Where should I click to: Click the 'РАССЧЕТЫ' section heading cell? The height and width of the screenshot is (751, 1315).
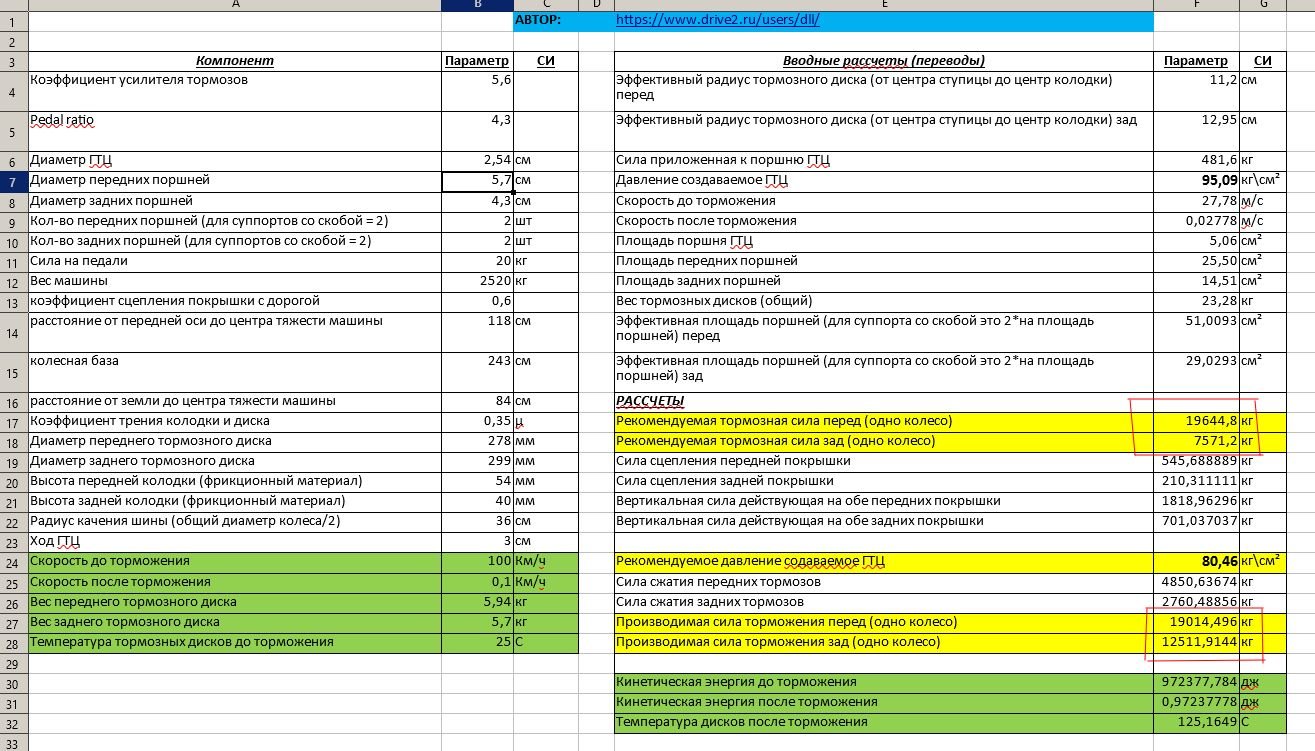tap(884, 401)
